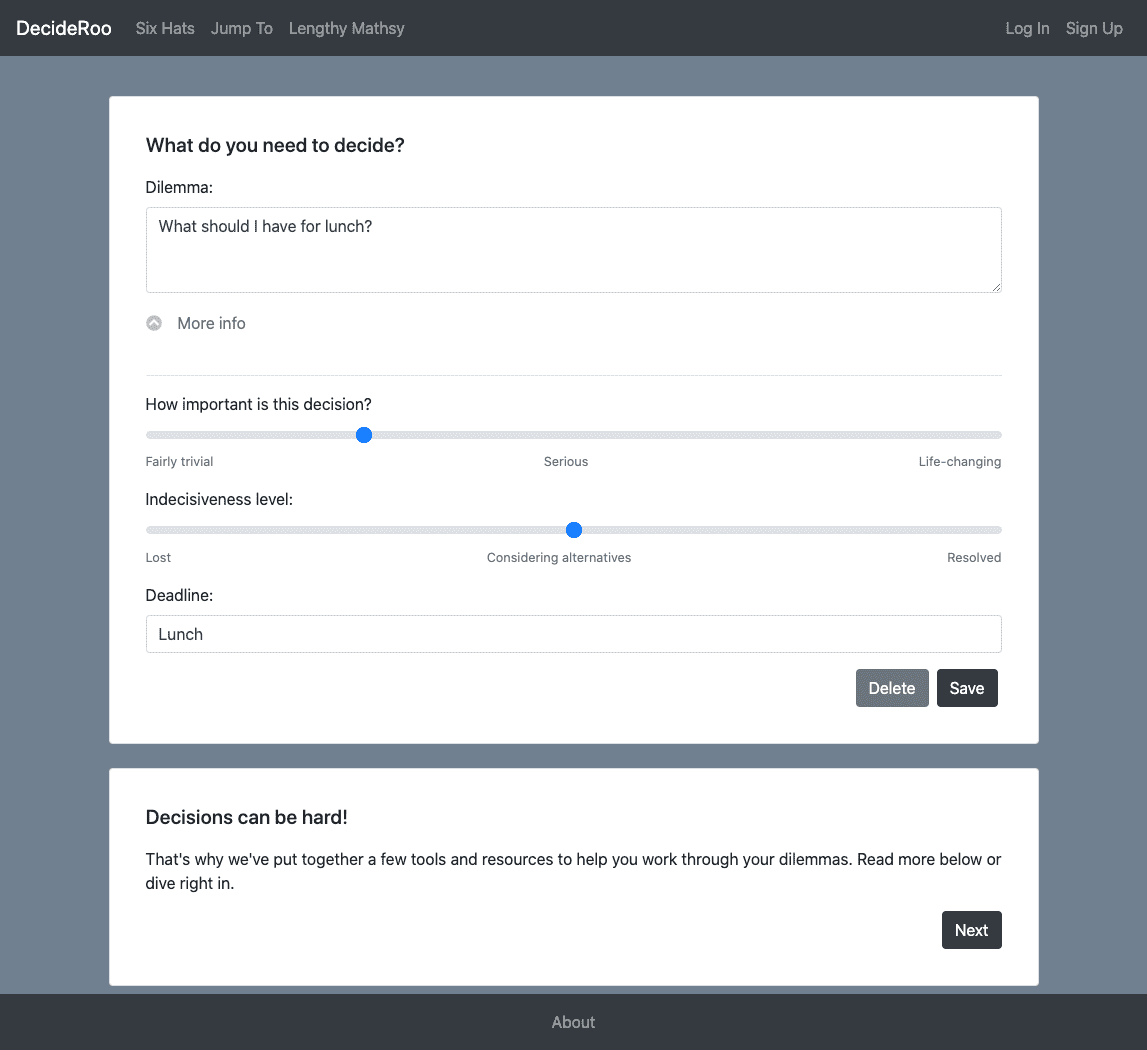The width and height of the screenshot is (1147, 1050).
Task: Click the Indecisiveness level slider handle
Action: pyautogui.click(x=574, y=530)
